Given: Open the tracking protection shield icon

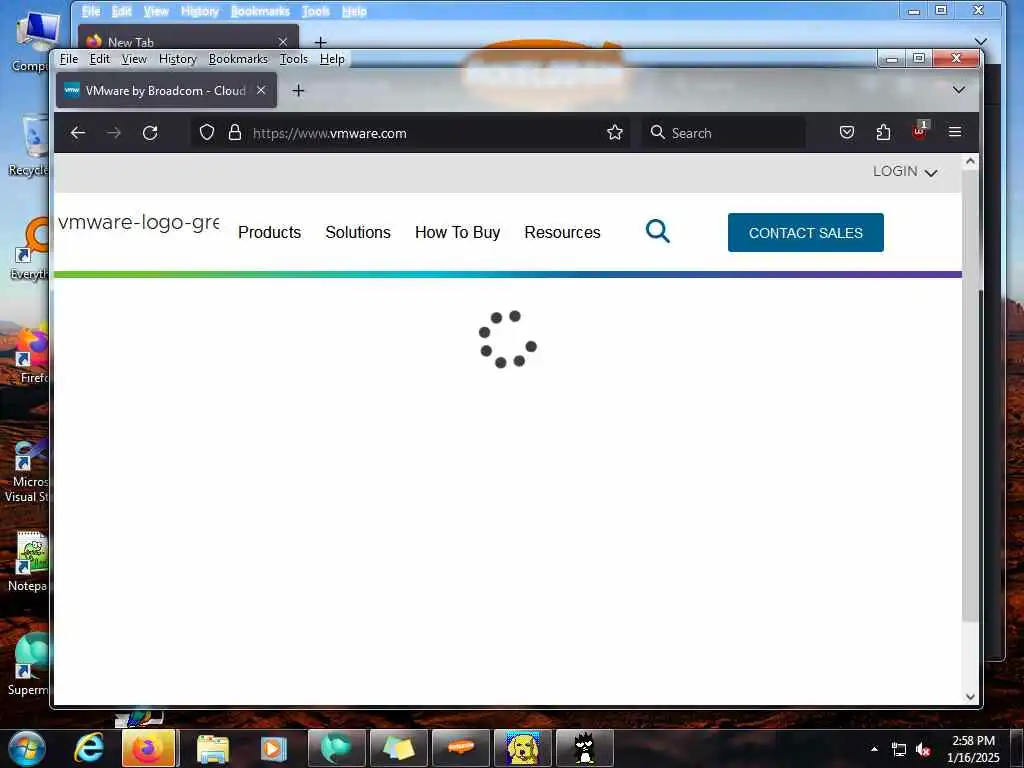Looking at the screenshot, I should tap(207, 133).
